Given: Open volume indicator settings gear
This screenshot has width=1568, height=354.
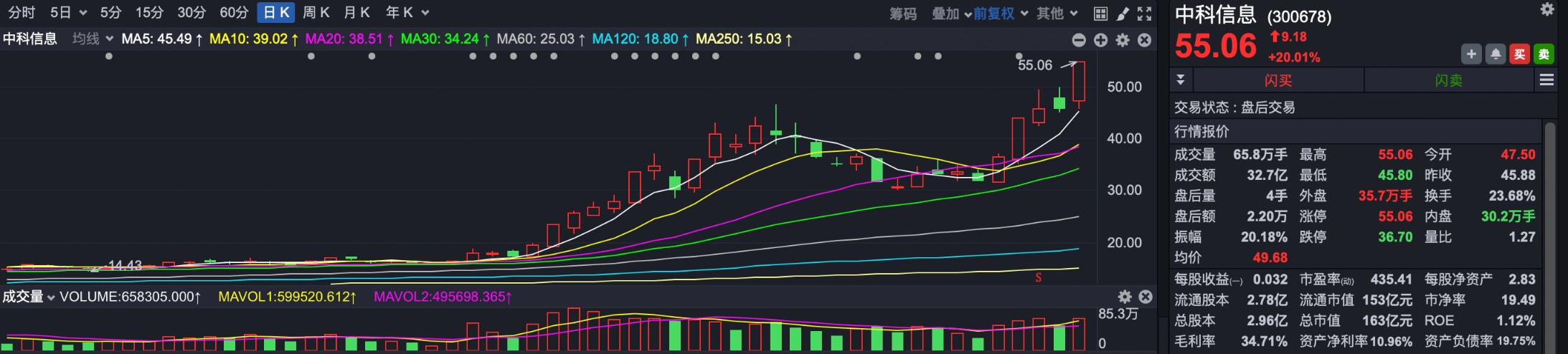Looking at the screenshot, I should pos(1125,297).
